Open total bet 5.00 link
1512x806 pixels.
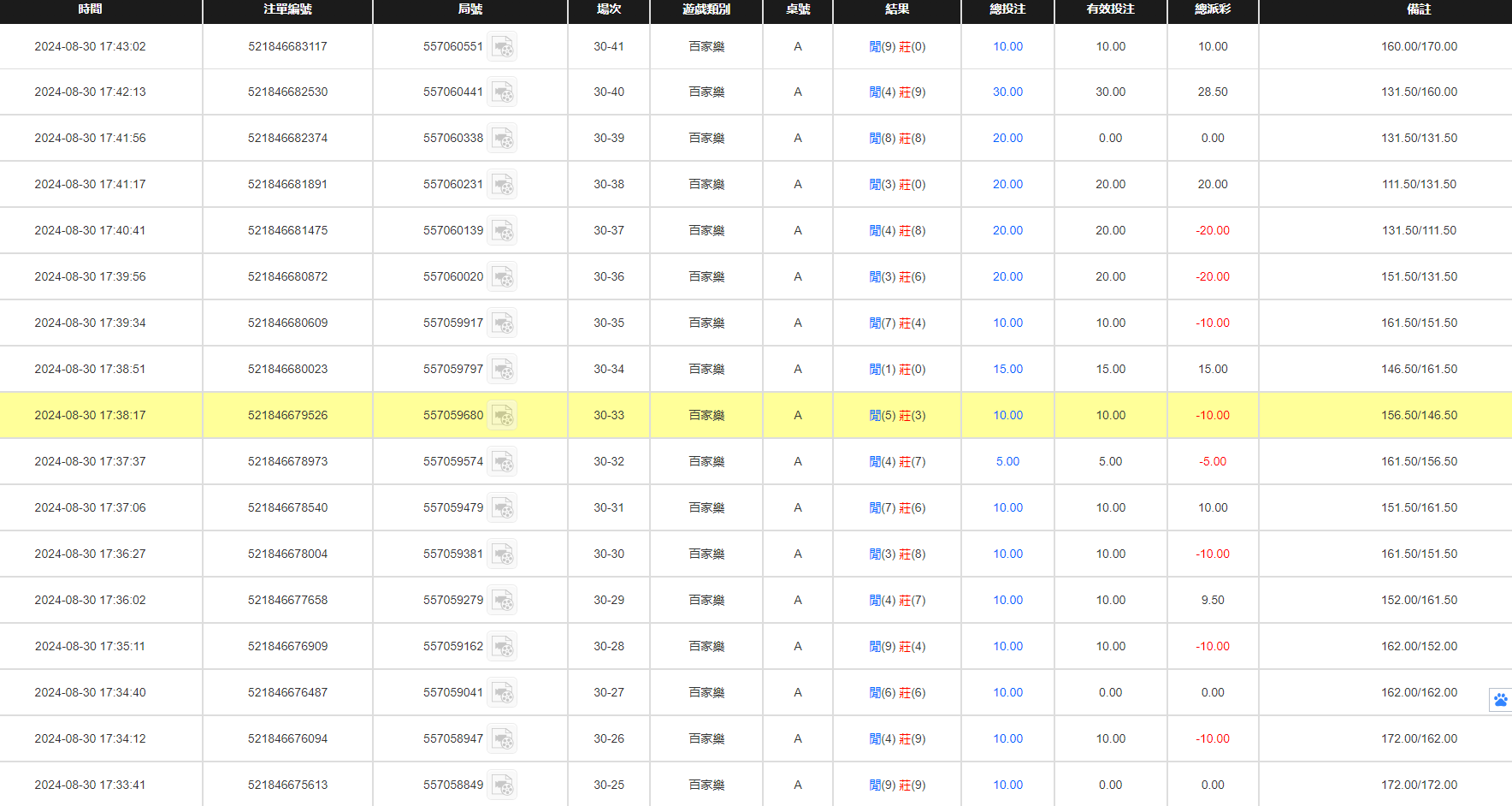coord(1007,462)
